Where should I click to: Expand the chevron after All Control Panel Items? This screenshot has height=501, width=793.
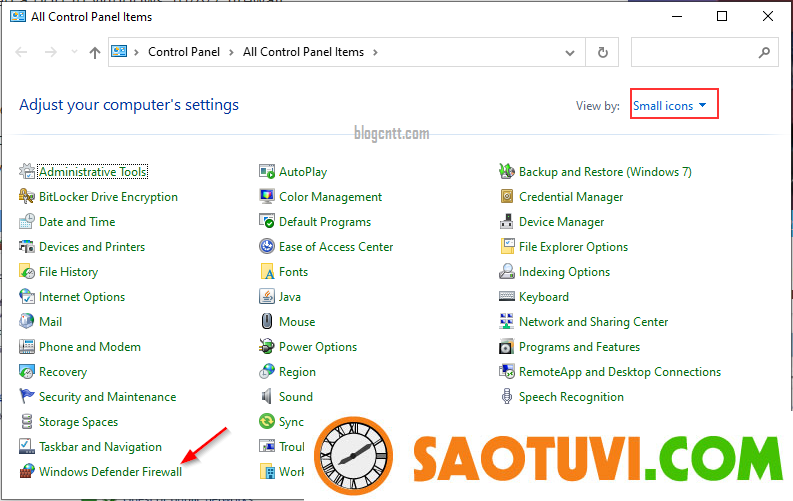(x=375, y=52)
